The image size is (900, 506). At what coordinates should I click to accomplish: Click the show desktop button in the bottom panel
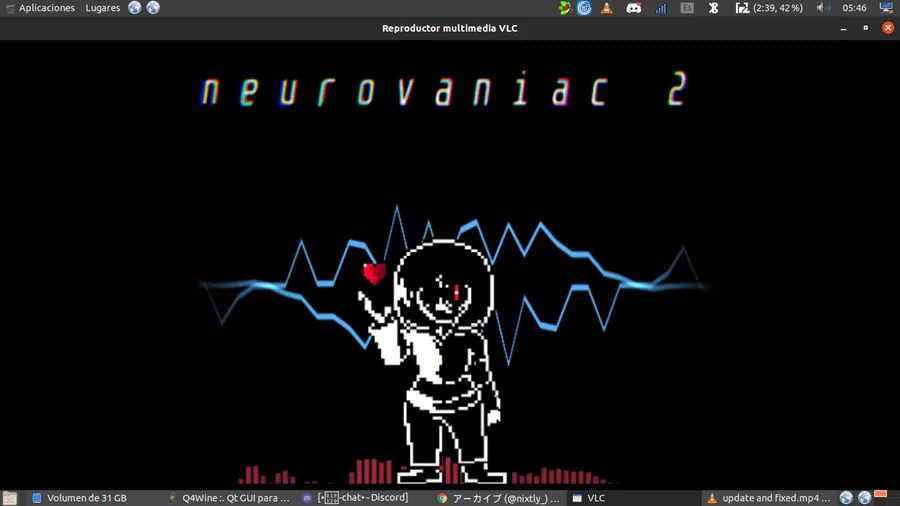click(x=10, y=498)
